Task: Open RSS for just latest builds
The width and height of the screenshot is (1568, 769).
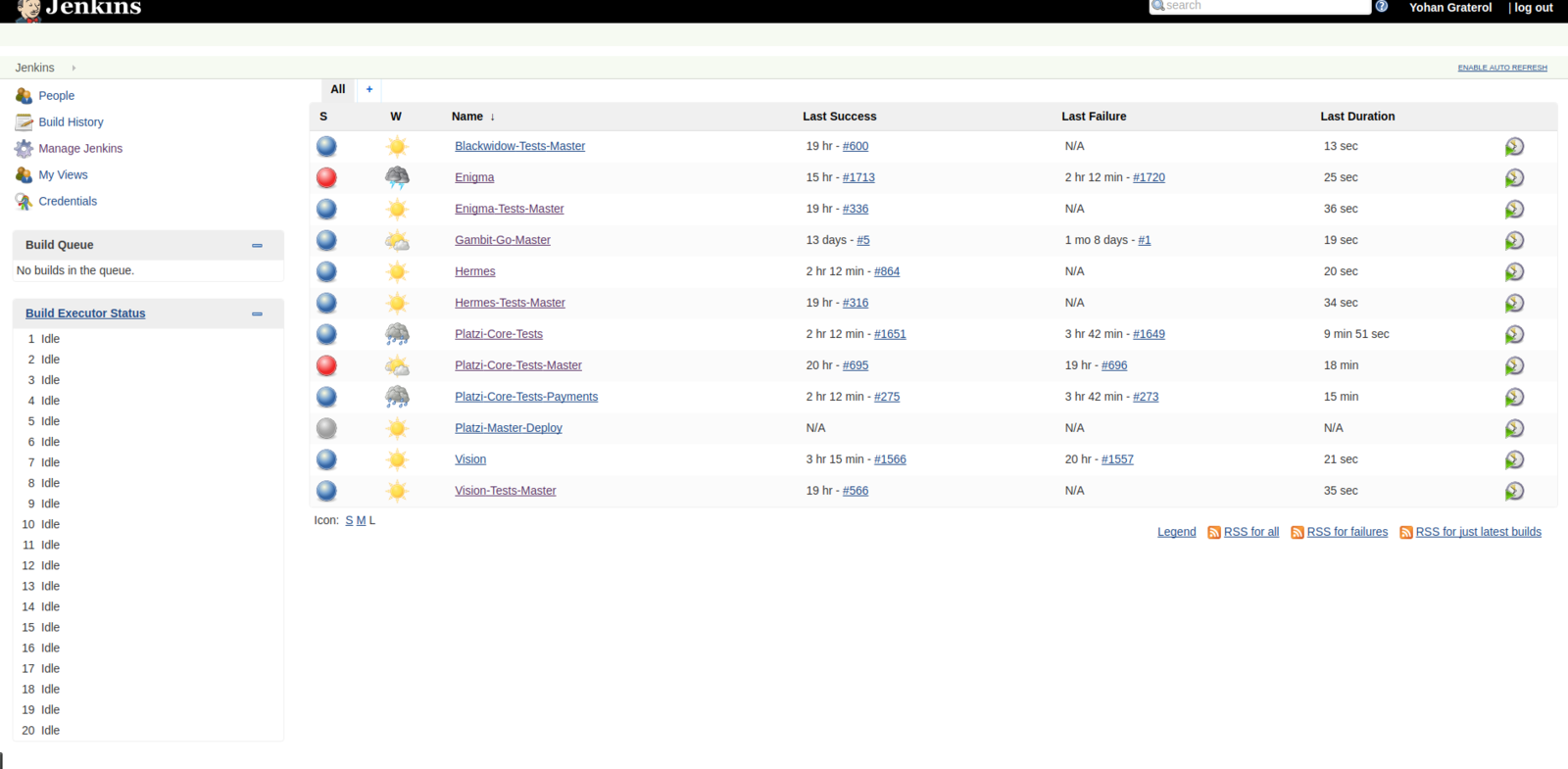Action: (1478, 532)
